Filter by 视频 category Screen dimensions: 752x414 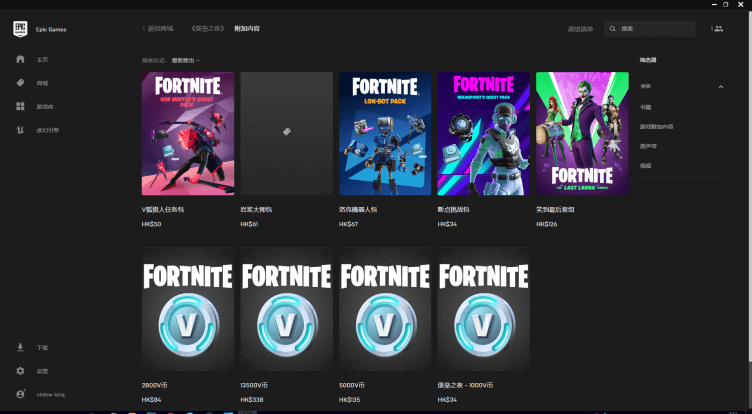point(645,166)
